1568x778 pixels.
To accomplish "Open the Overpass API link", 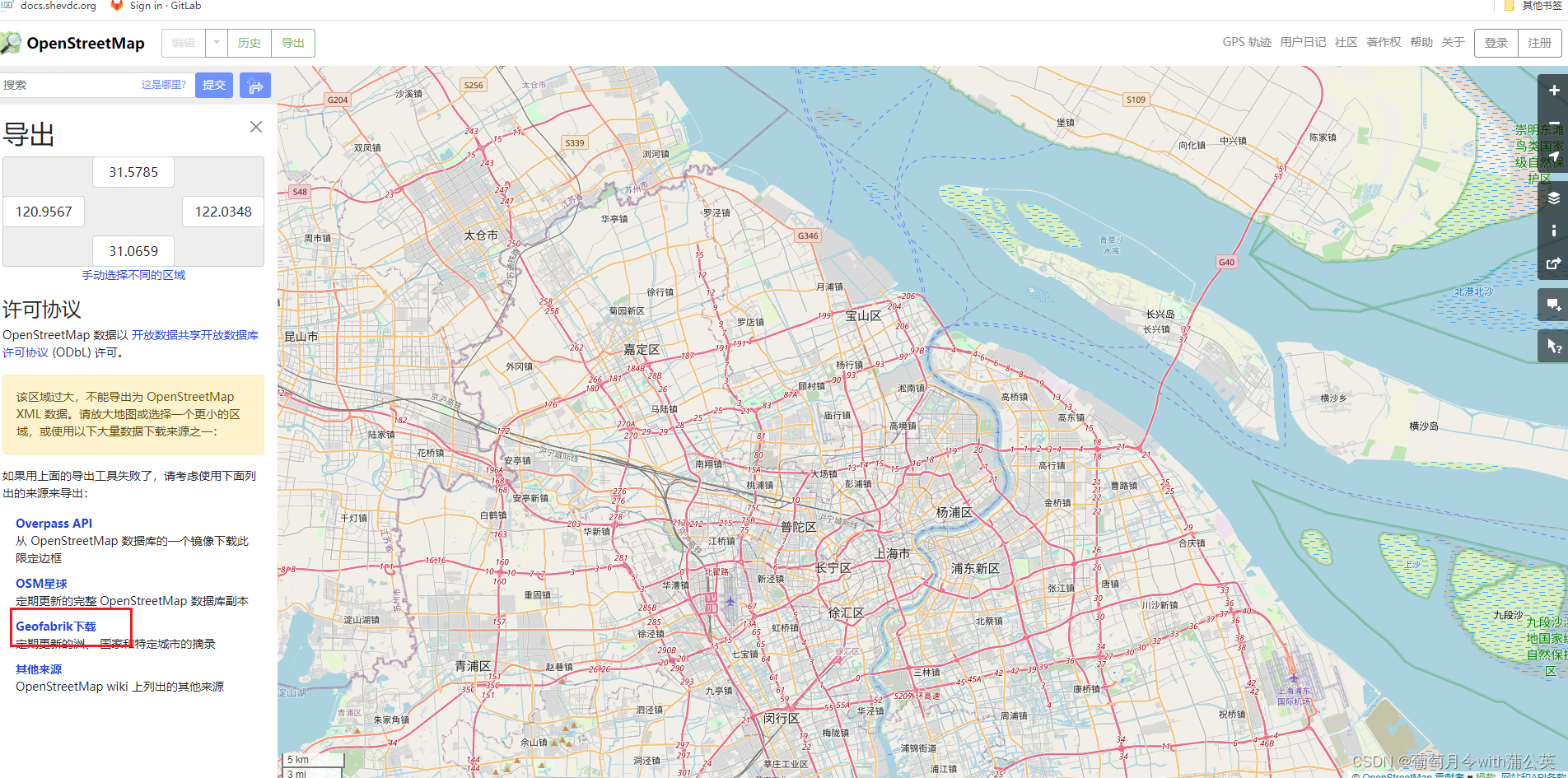I will 54,524.
